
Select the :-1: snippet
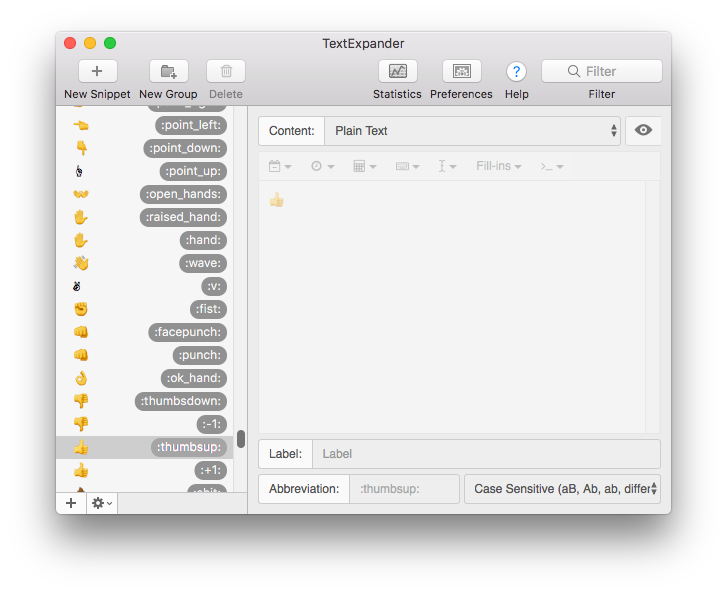145,424
